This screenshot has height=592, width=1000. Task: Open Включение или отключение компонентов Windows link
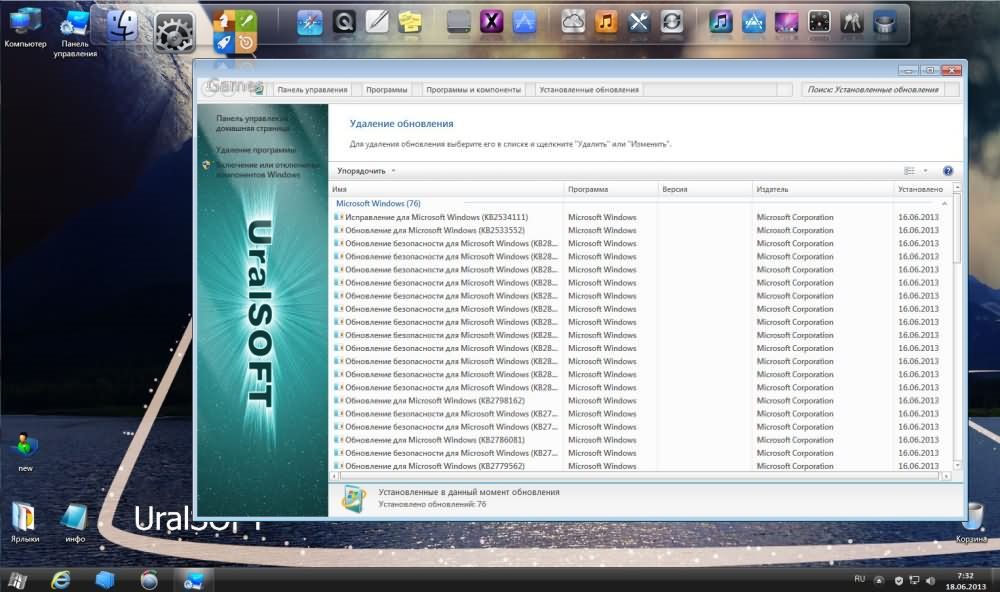coord(258,168)
